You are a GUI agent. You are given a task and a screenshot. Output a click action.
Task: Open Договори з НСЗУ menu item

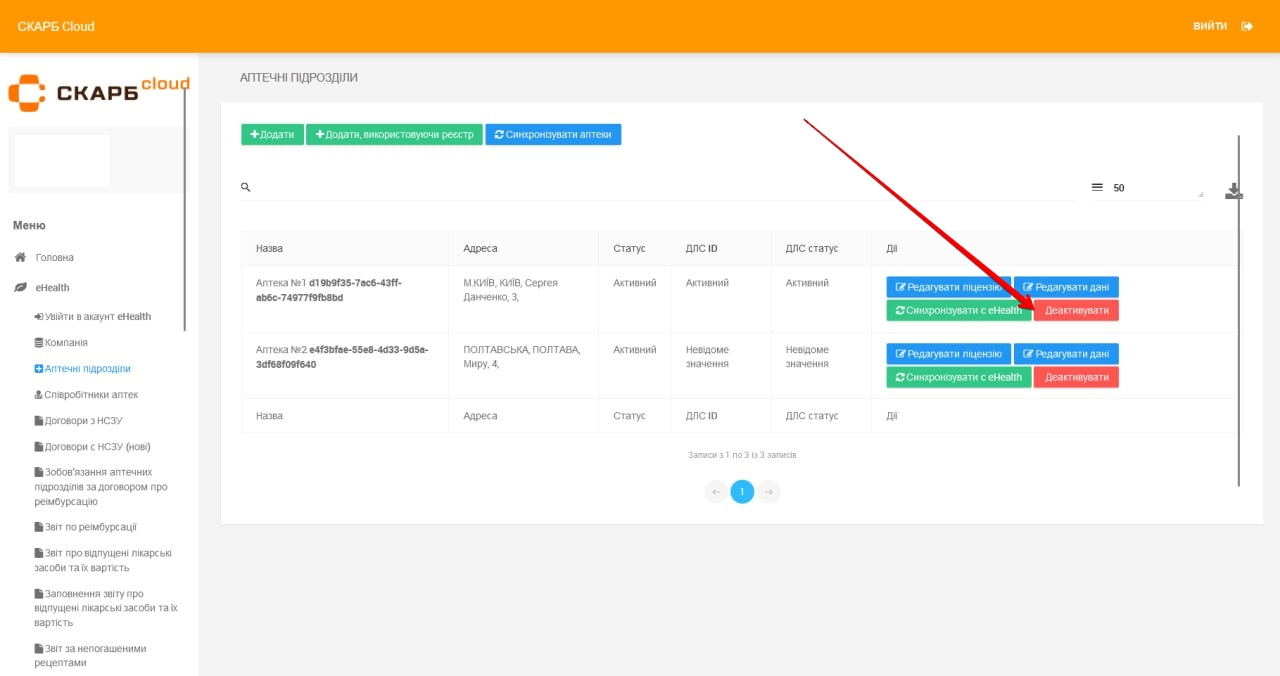(84, 420)
